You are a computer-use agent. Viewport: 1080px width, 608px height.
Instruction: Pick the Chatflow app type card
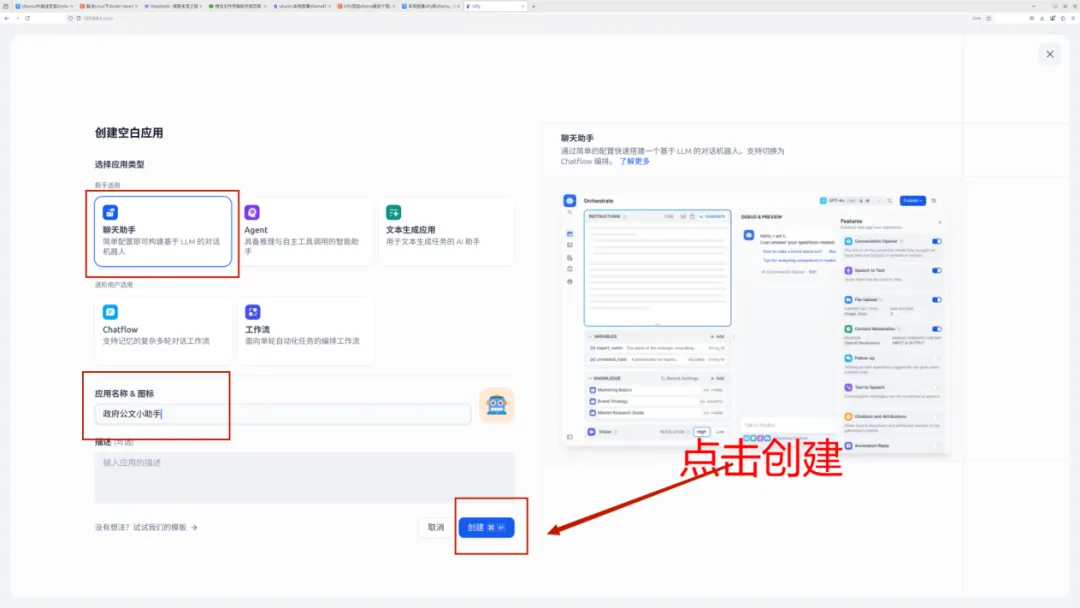(163, 331)
